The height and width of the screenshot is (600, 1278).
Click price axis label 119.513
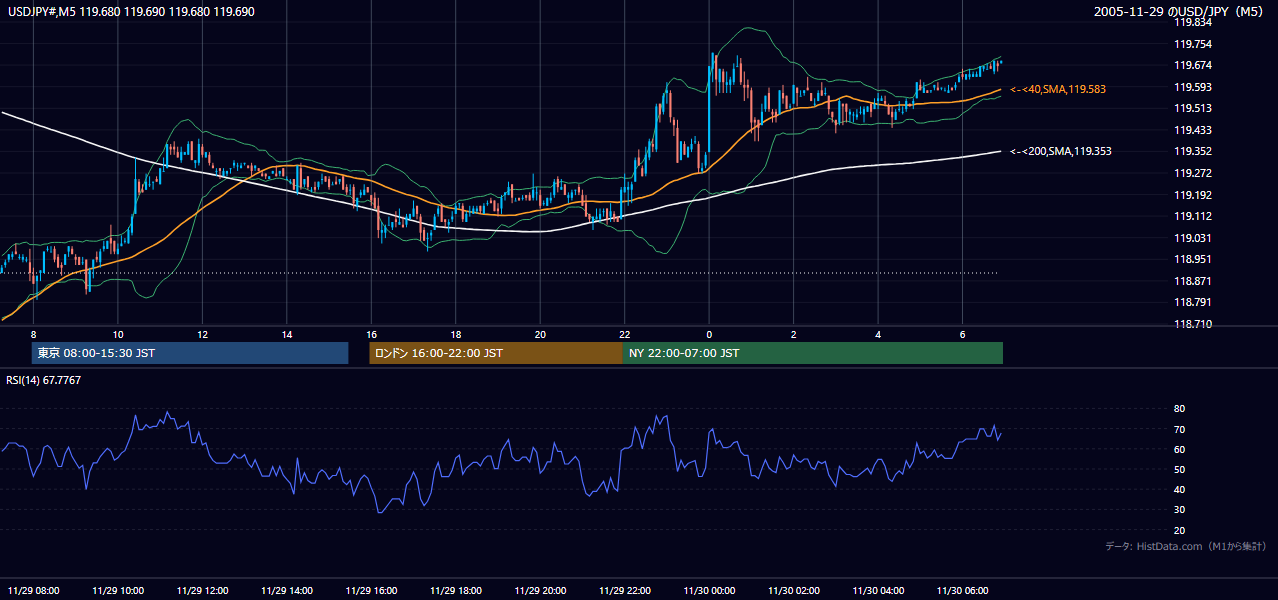(1193, 108)
